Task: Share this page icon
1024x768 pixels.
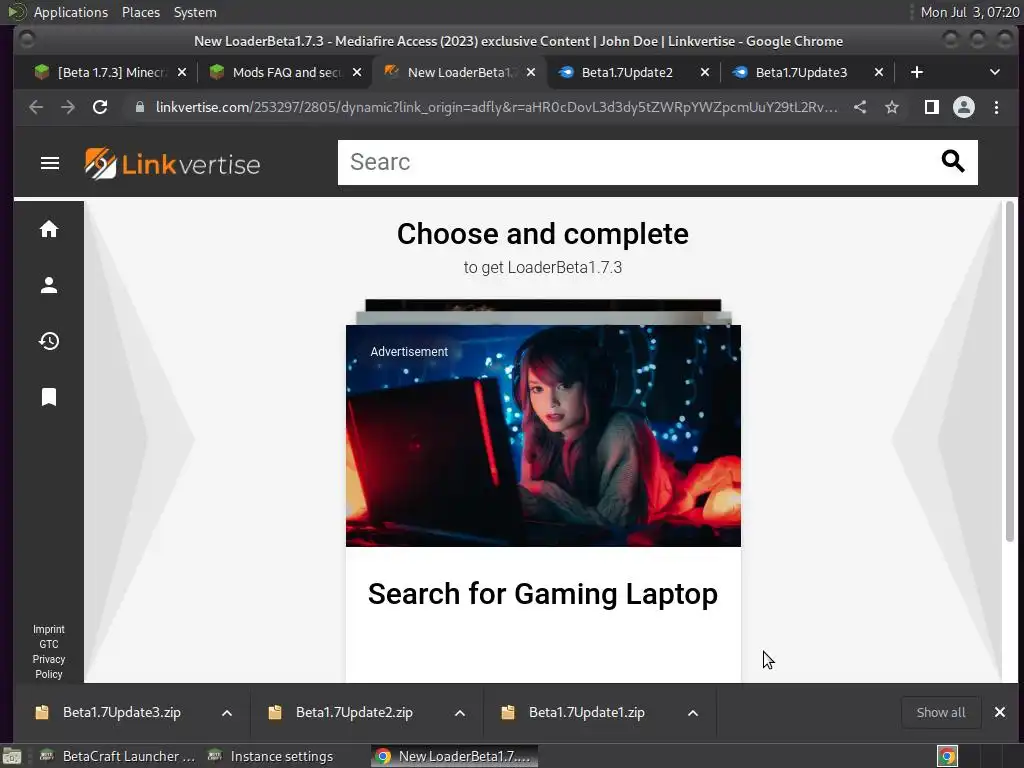Action: (860, 107)
